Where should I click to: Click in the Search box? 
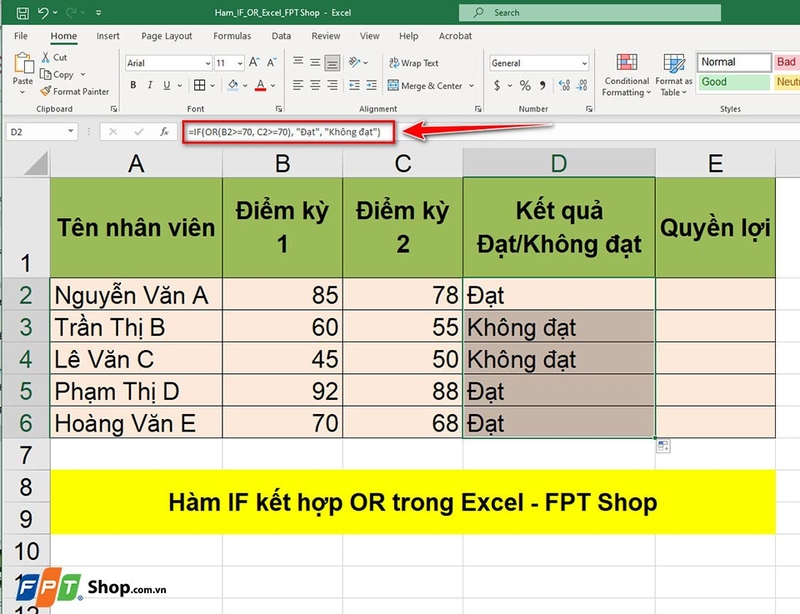pyautogui.click(x=590, y=13)
